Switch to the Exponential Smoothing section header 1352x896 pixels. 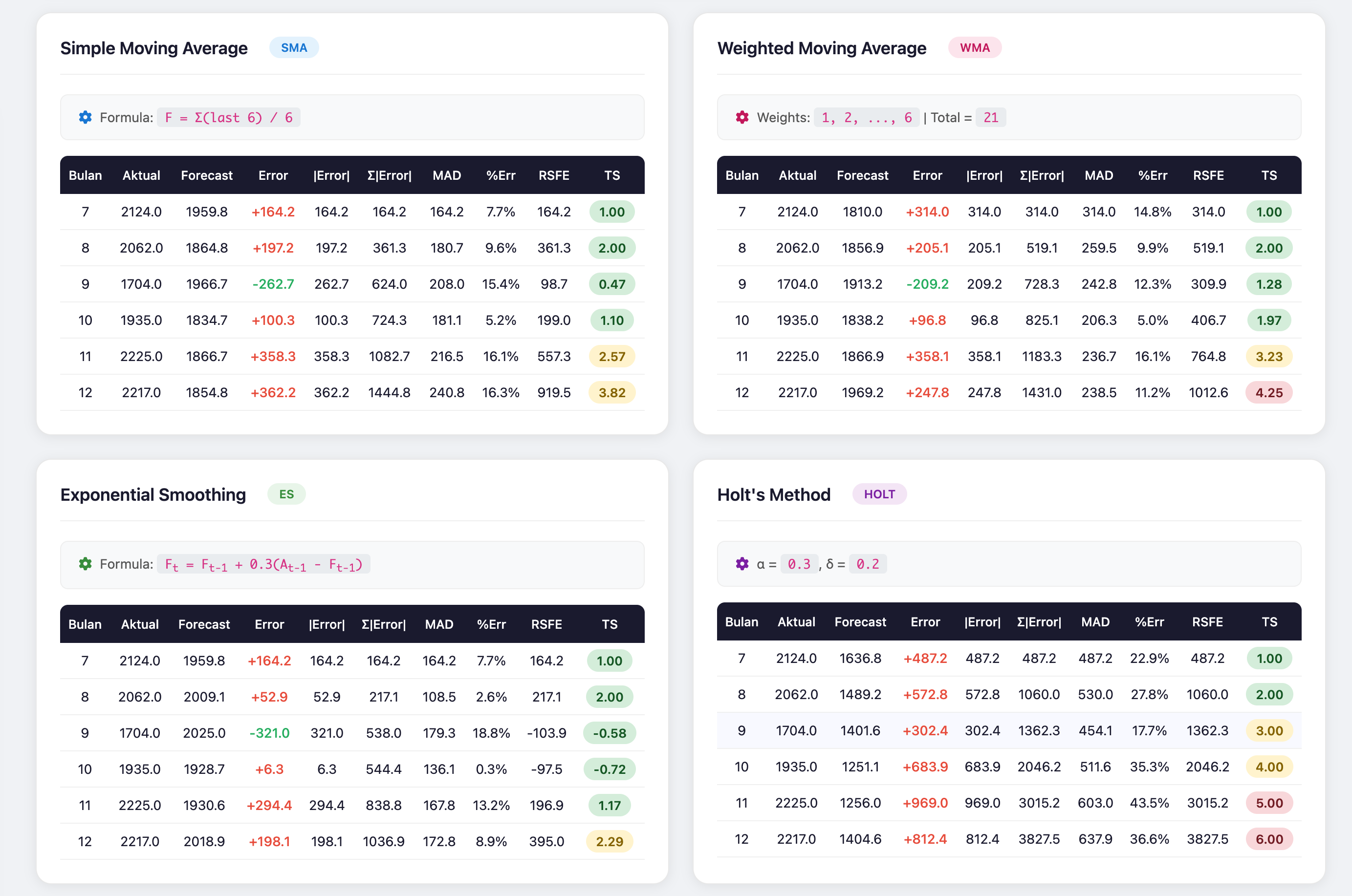tap(153, 494)
